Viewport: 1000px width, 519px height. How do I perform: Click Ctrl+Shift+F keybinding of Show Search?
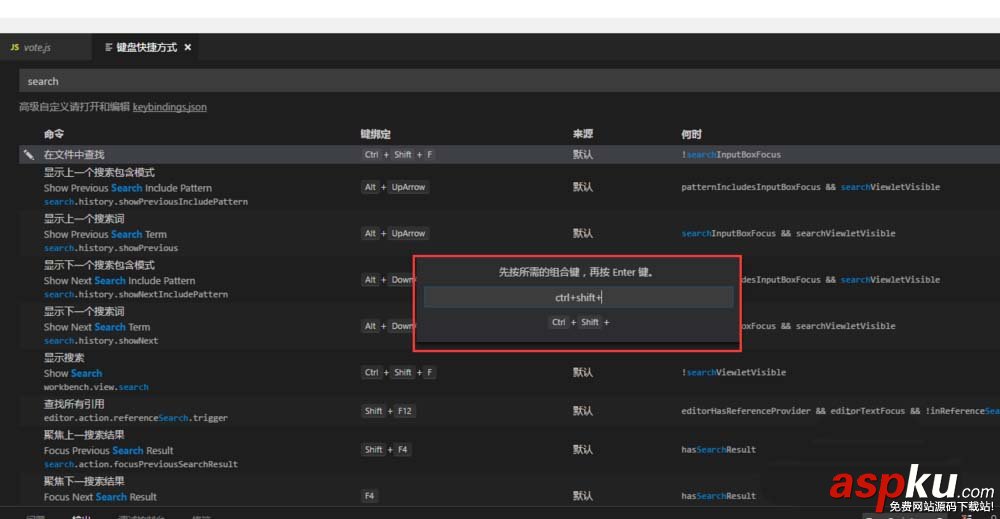(399, 372)
